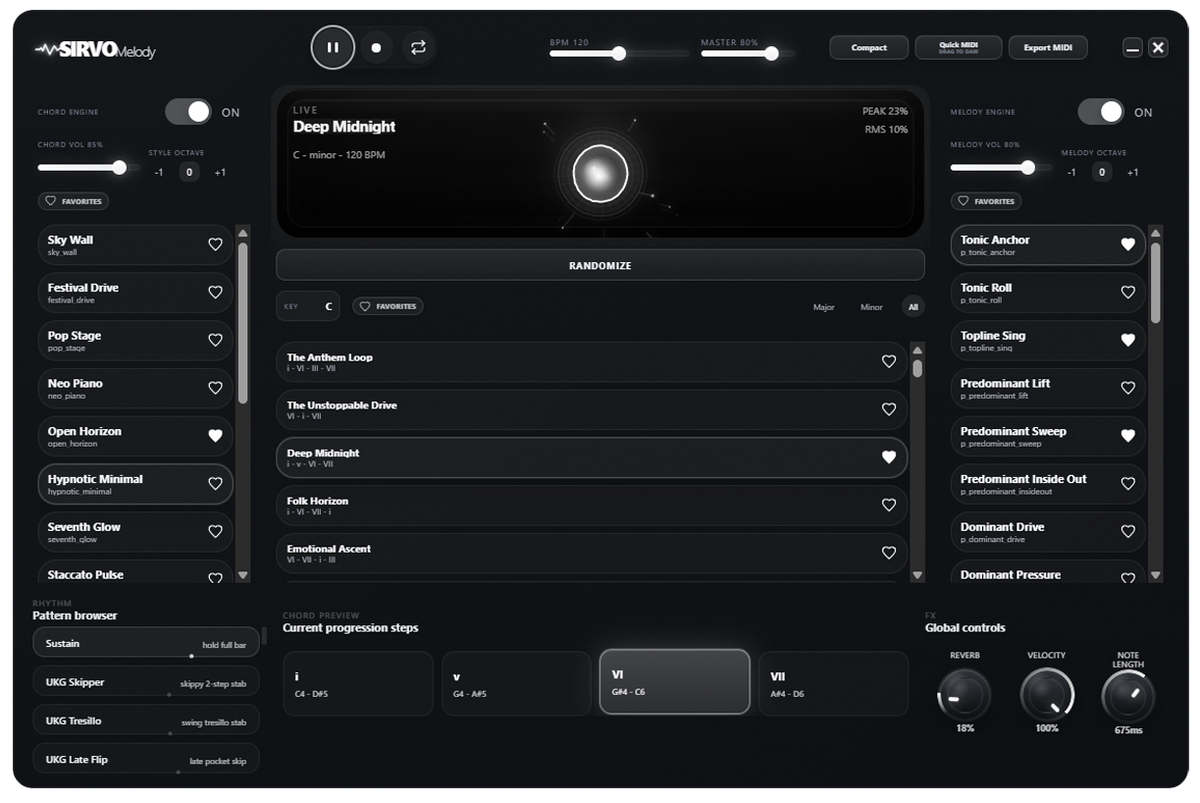The height and width of the screenshot is (803, 1200).
Task: Favorite the Dominant Drive melody
Action: (x=1128, y=532)
